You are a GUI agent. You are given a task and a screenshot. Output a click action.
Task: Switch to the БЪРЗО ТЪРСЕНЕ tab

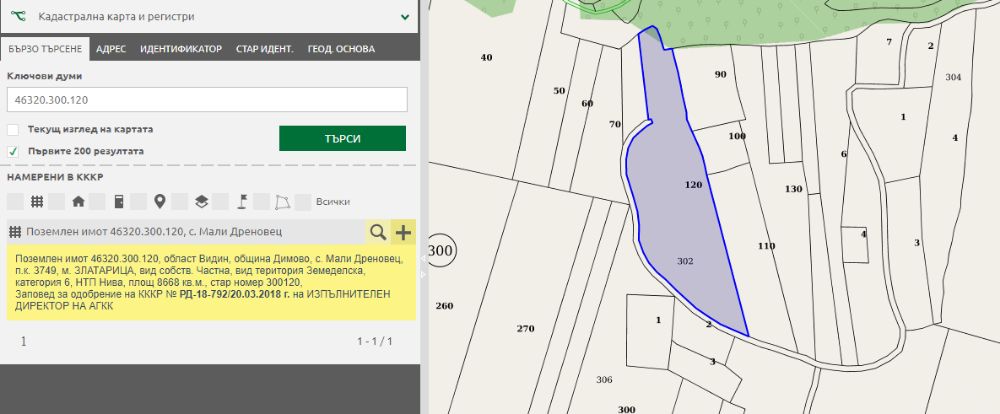tap(45, 48)
